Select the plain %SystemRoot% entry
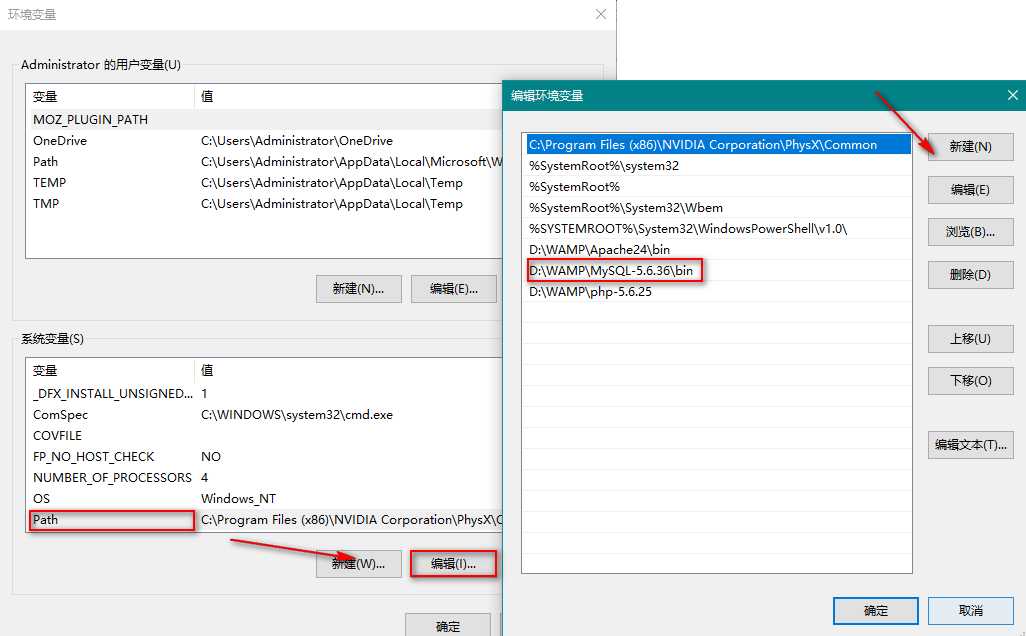 tap(718, 186)
